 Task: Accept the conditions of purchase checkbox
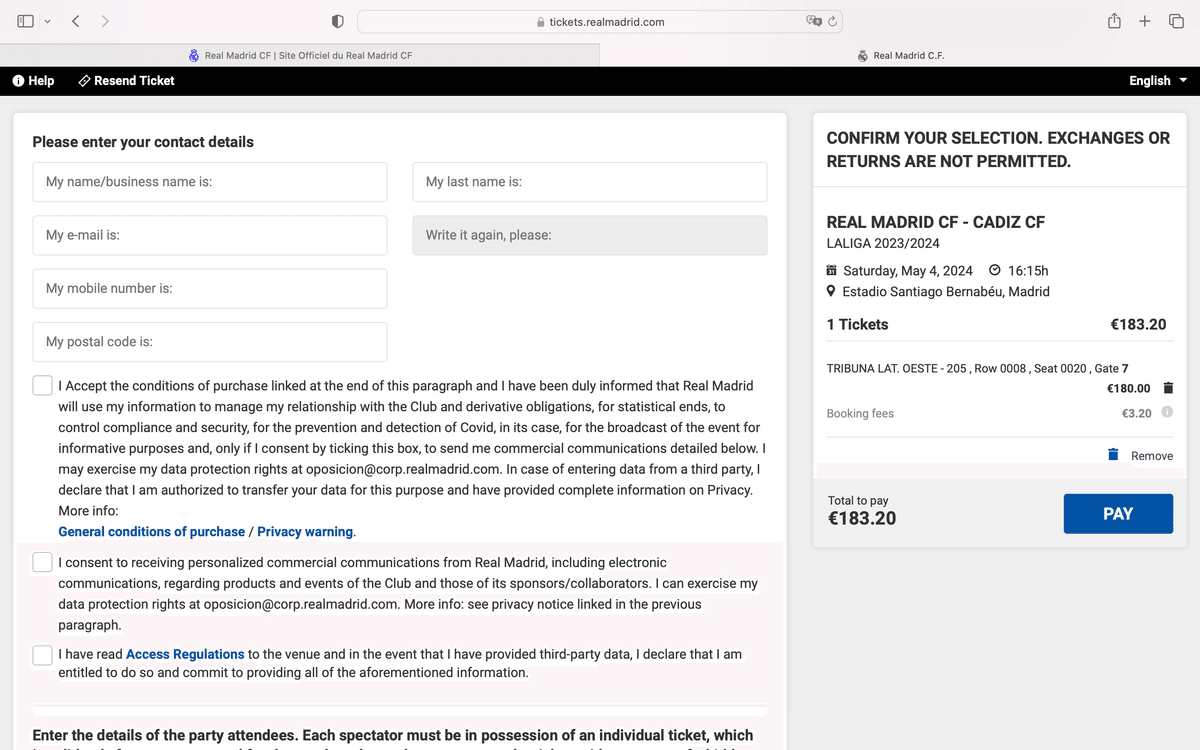[x=42, y=386]
